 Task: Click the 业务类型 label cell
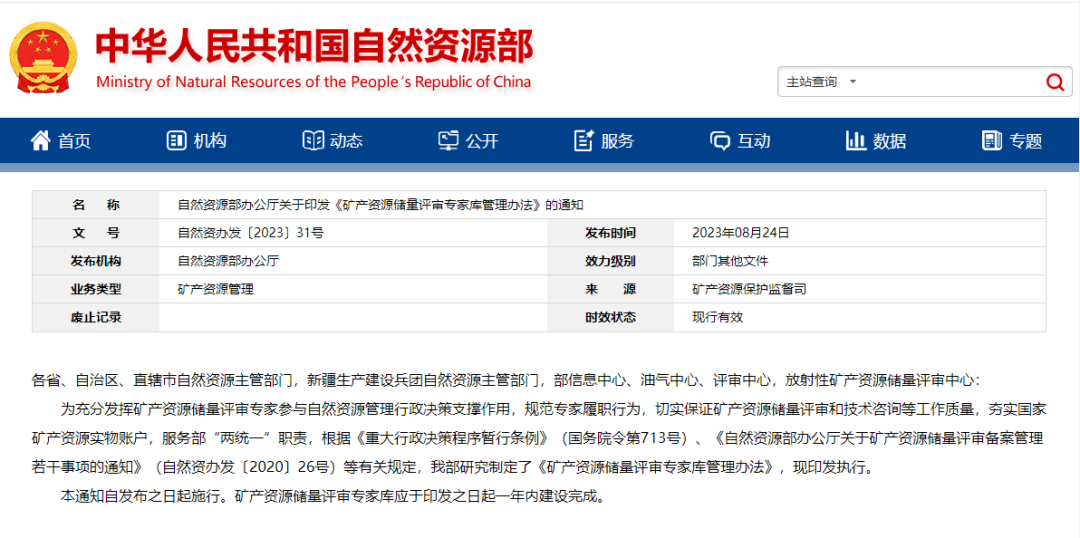pyautogui.click(x=96, y=289)
